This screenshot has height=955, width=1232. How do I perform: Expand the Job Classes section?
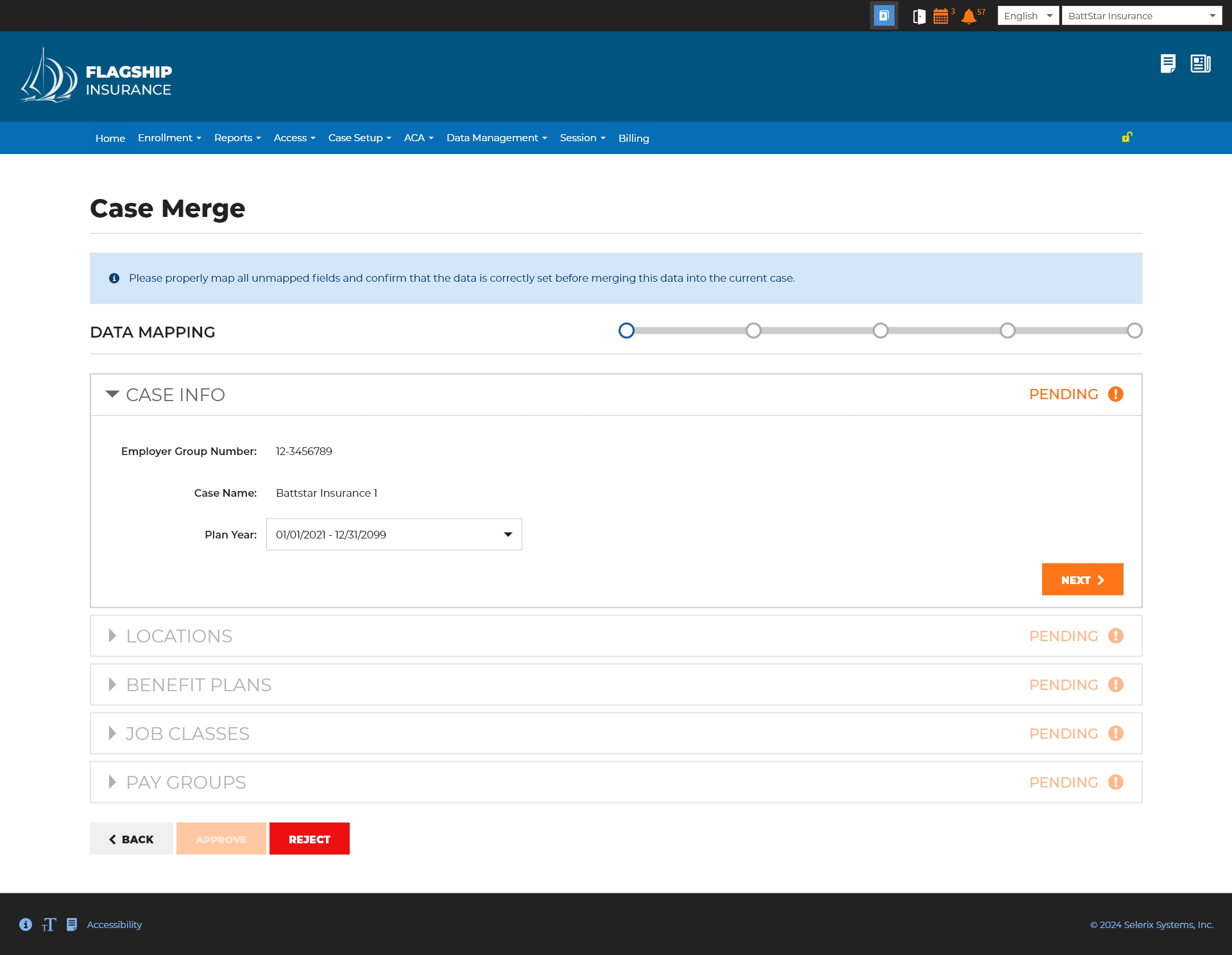tap(113, 734)
